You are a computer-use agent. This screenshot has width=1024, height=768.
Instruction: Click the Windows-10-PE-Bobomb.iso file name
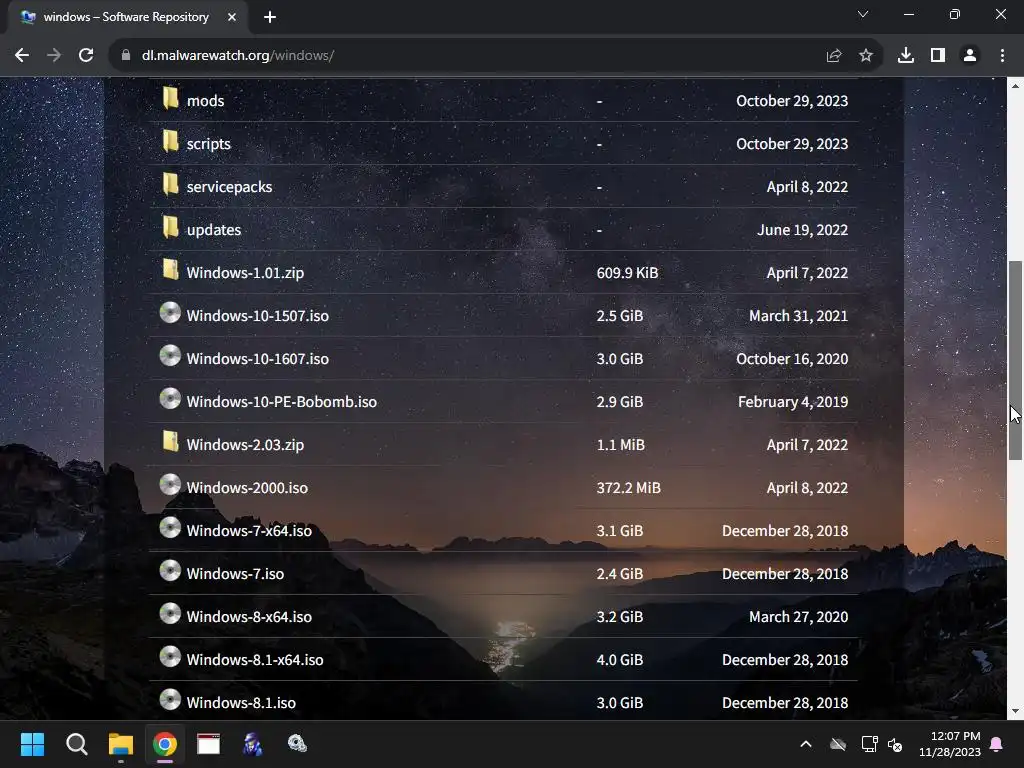[x=281, y=402]
